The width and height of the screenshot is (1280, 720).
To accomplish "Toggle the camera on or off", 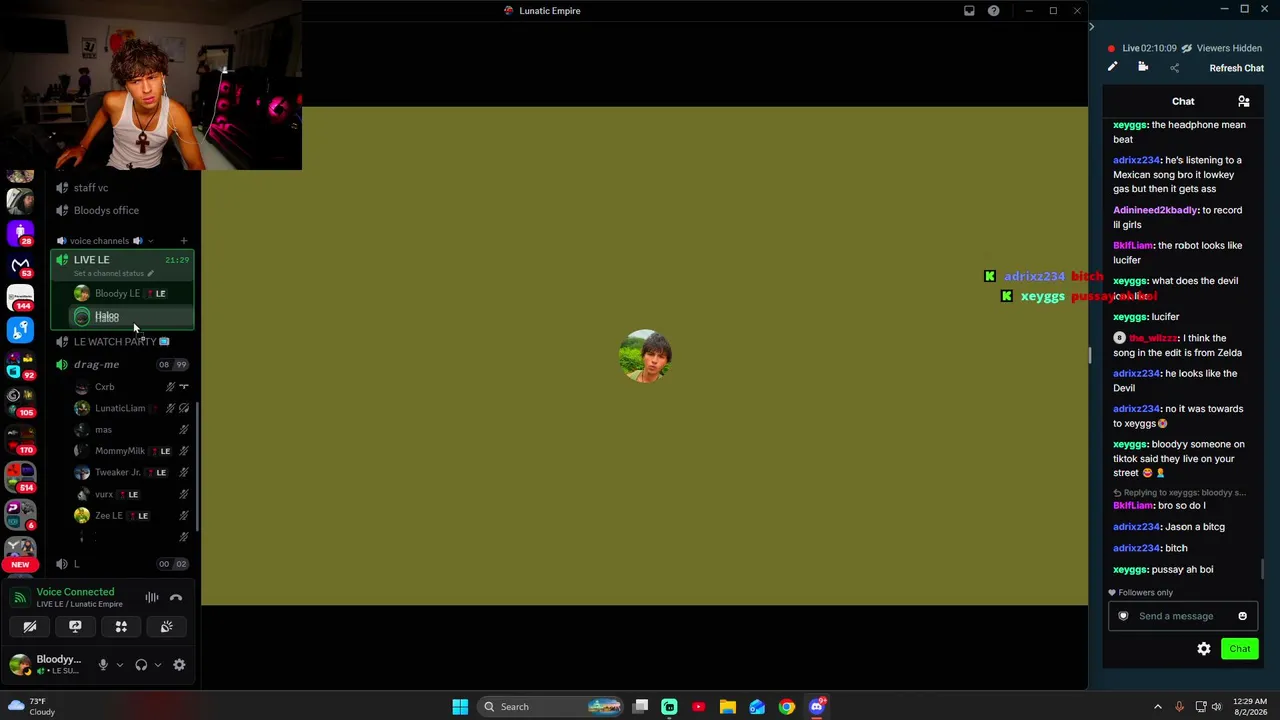I will click(30, 627).
